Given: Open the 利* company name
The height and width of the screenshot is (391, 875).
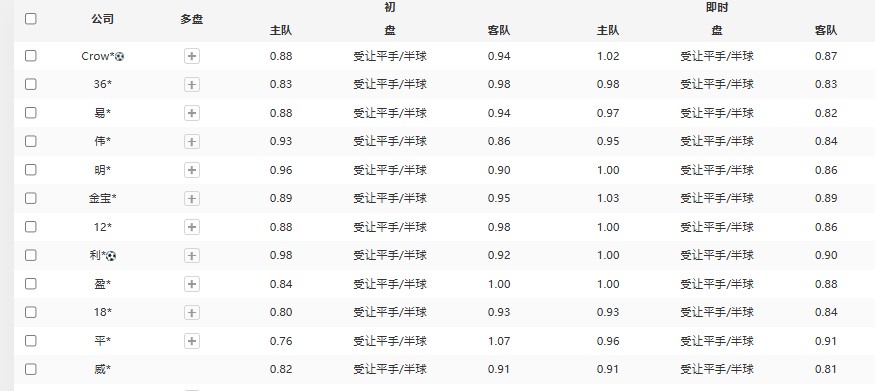Looking at the screenshot, I should pos(98,255).
